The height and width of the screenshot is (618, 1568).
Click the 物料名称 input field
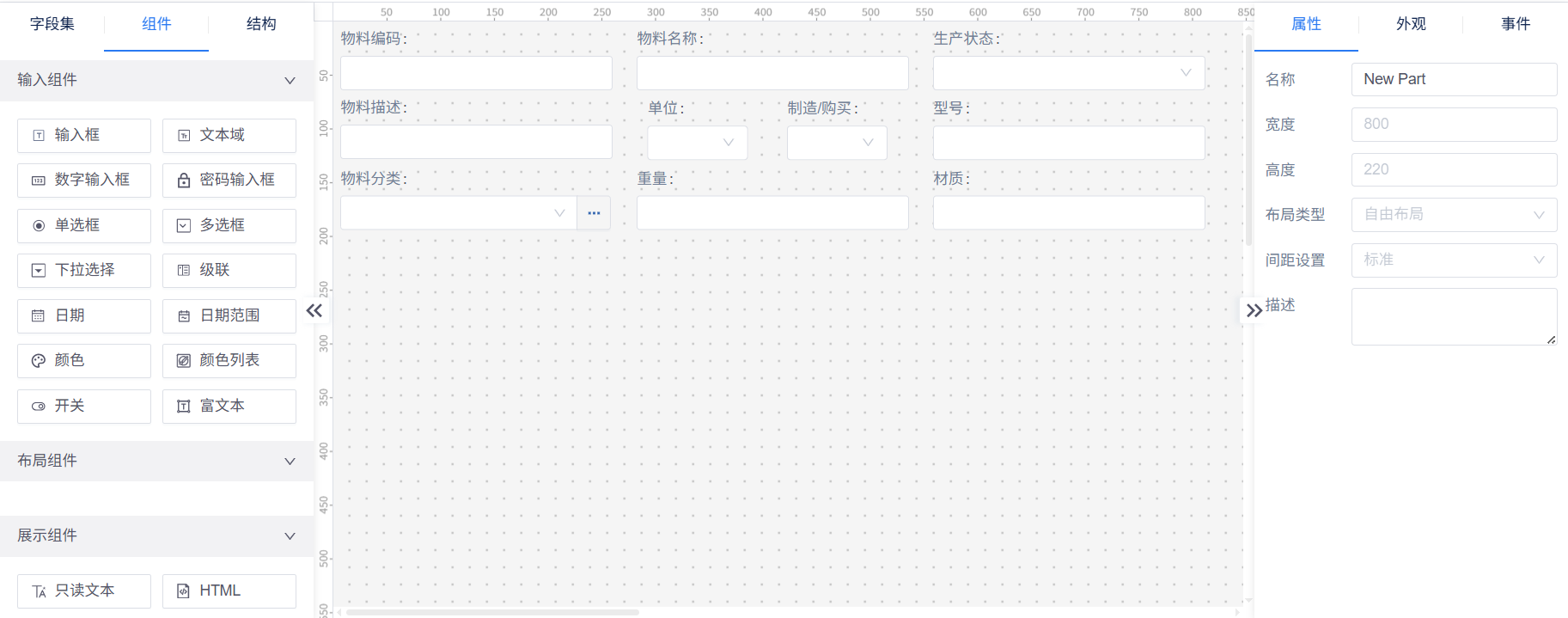coord(772,73)
